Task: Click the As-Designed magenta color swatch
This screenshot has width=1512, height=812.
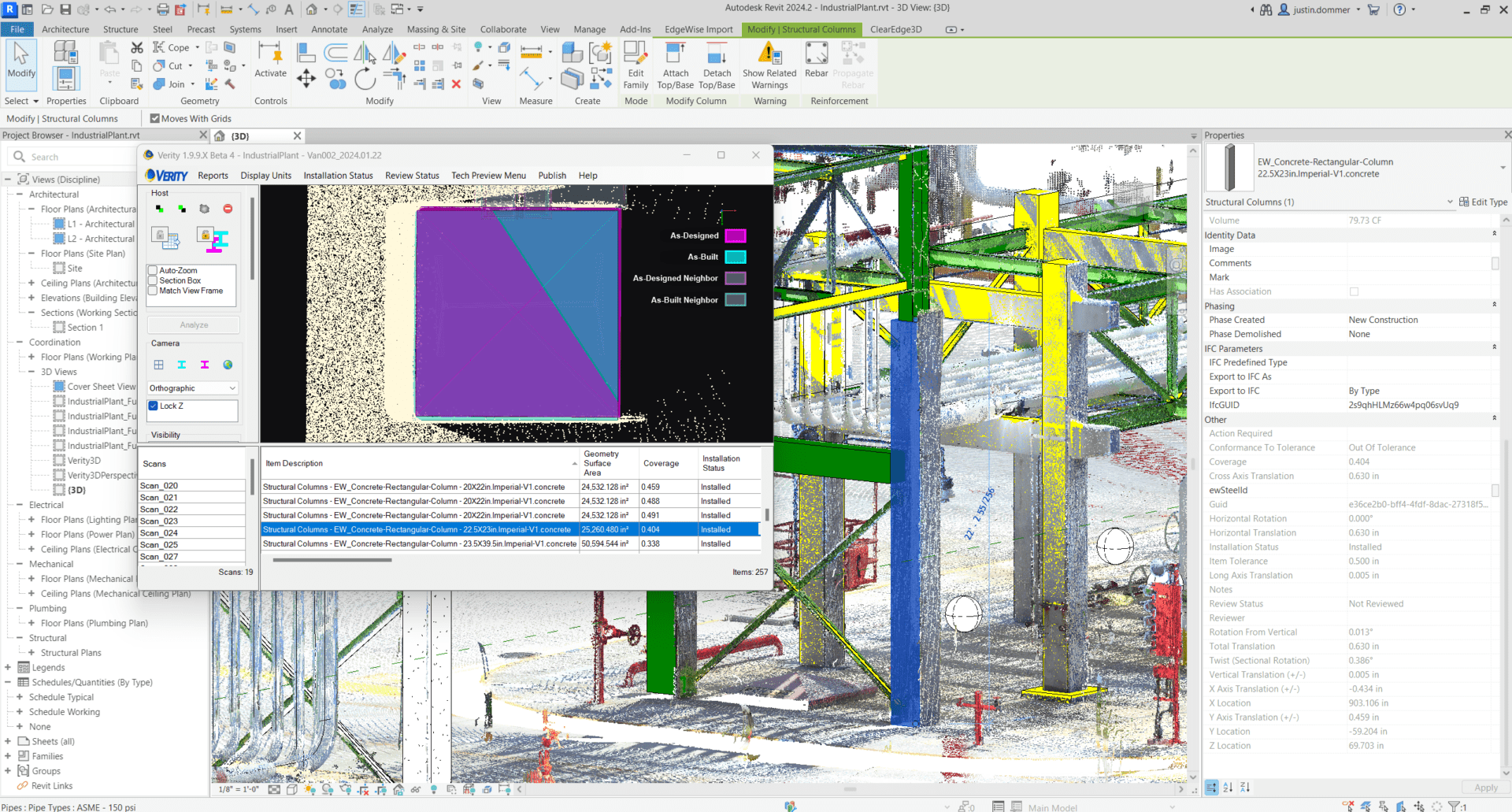Action: 735,235
